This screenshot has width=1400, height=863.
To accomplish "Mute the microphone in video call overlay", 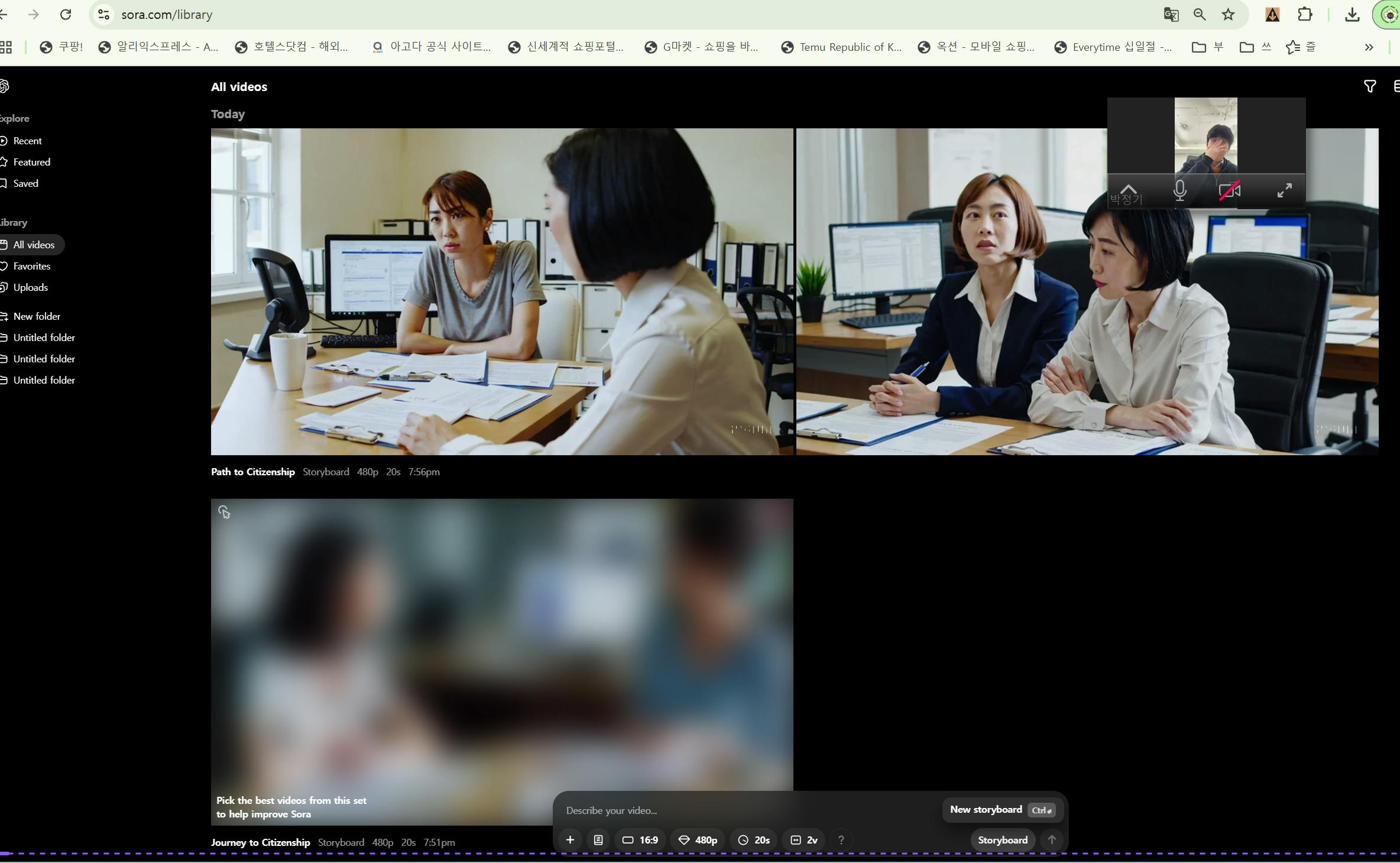I will 1179,191.
